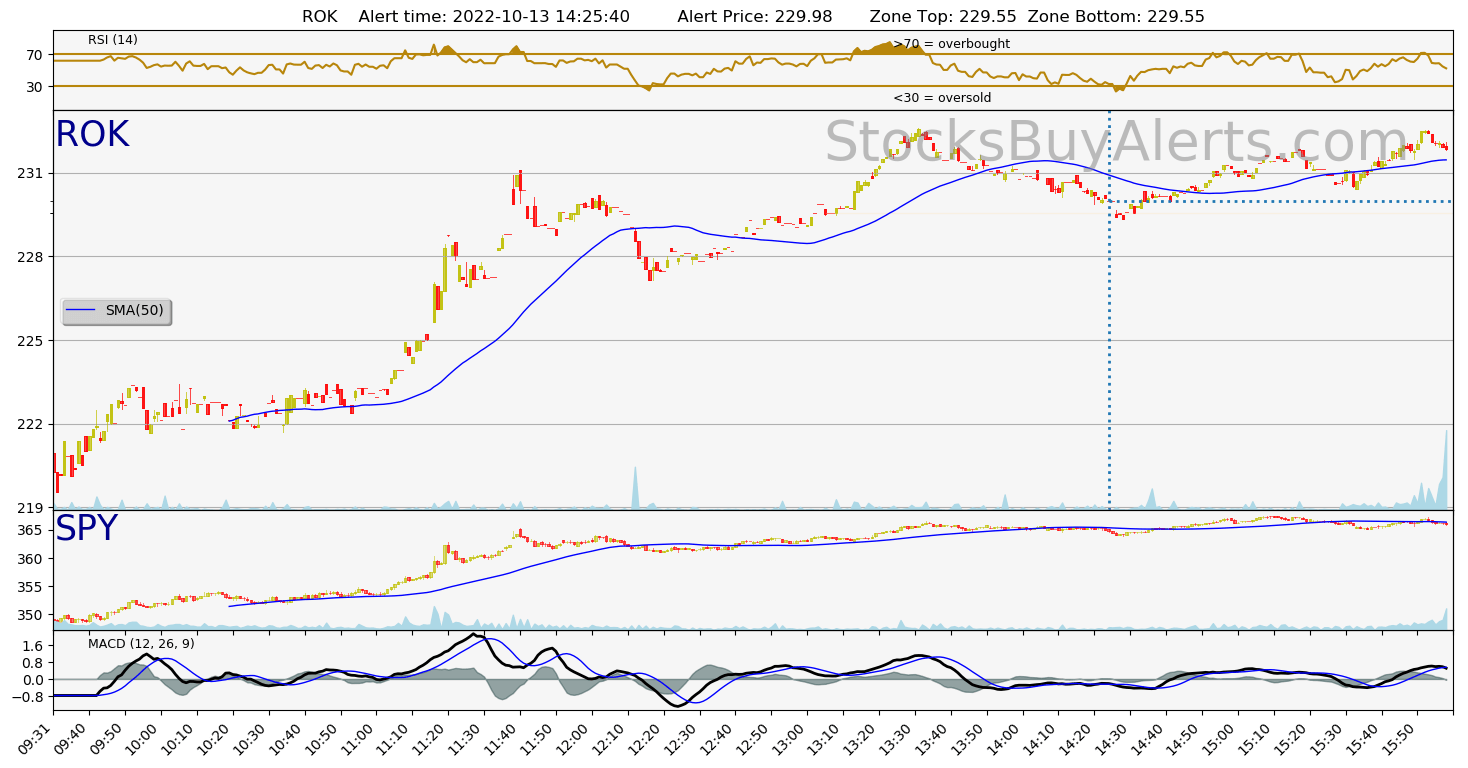The width and height of the screenshot is (1468, 768).
Task: Click the 'Zone Top: 229.55' text in title
Action: click(x=943, y=16)
